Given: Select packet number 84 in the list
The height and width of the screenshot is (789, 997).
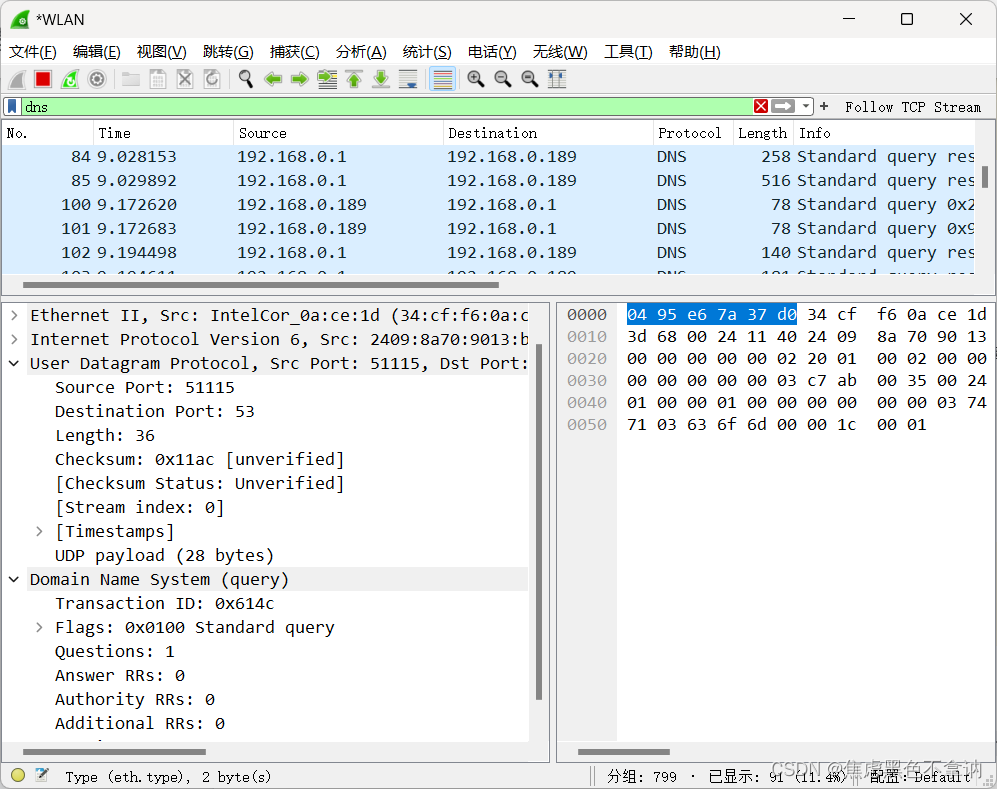Looking at the screenshot, I should pos(488,156).
